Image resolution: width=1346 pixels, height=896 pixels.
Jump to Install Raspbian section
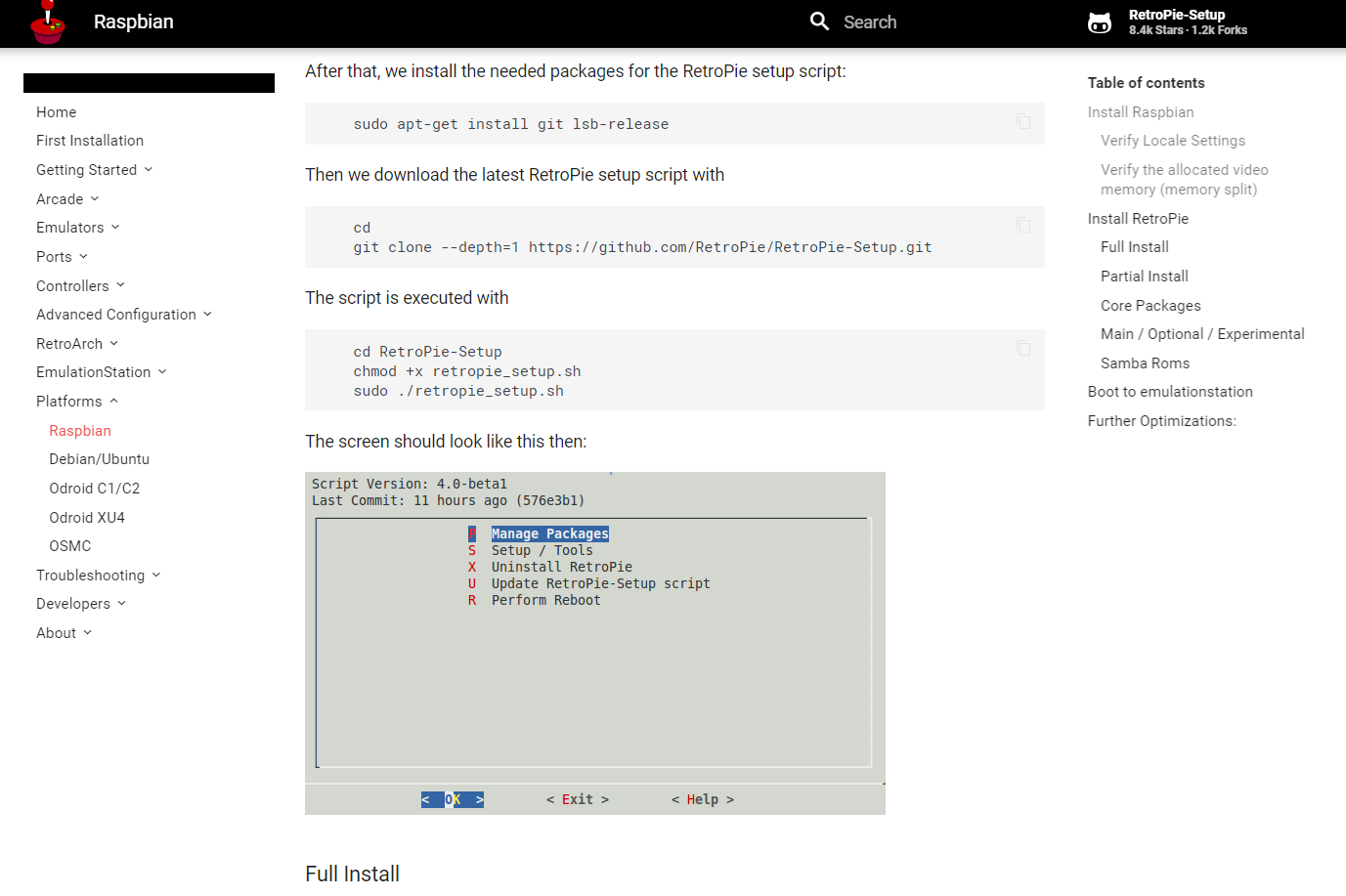(x=1141, y=112)
